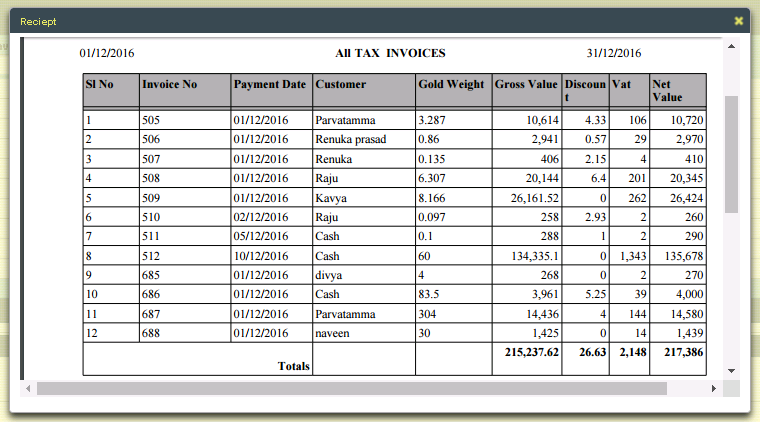Click the Gross Value column header
This screenshot has height=422, width=760.
click(526, 85)
